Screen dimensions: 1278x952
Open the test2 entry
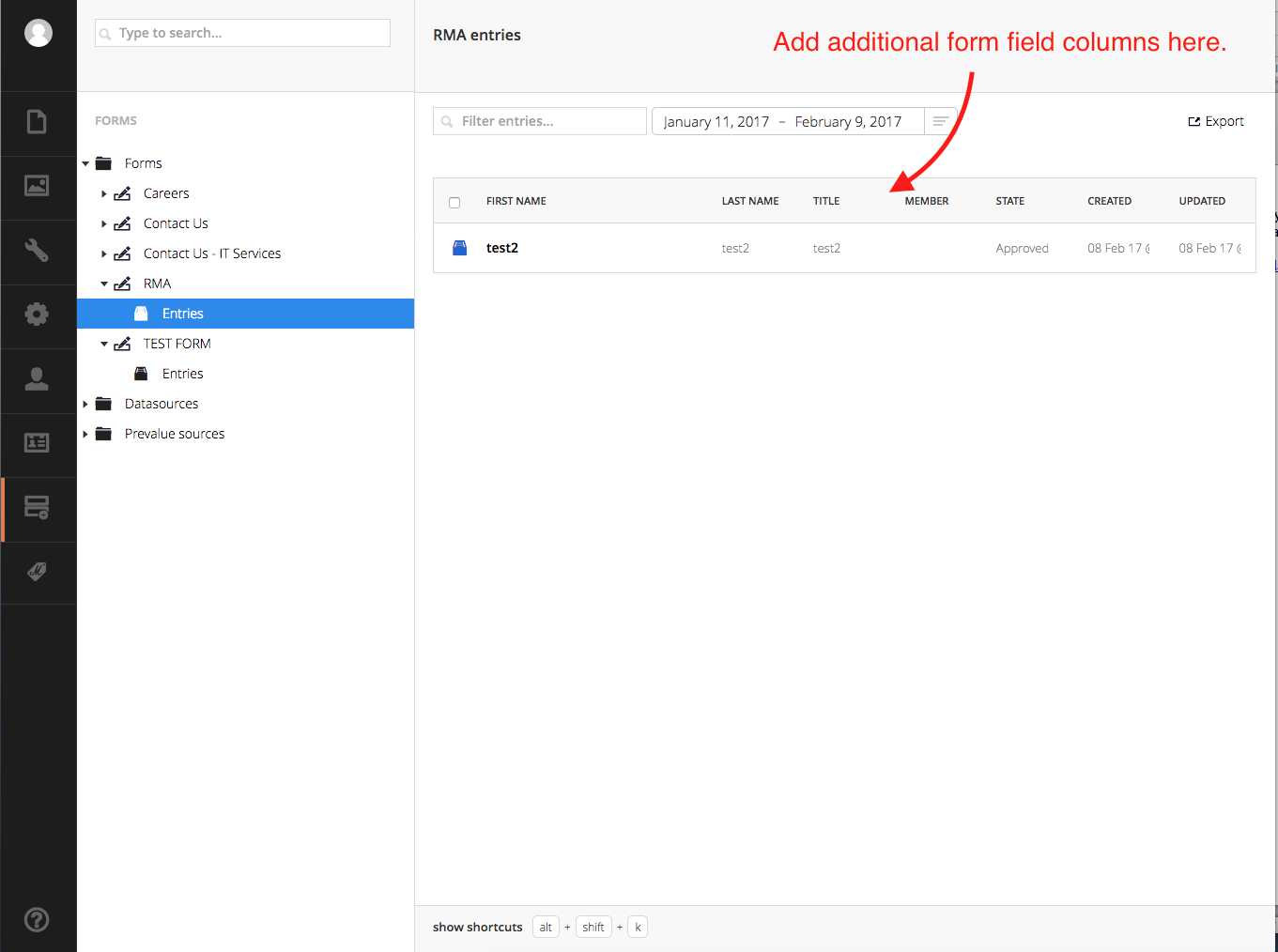[x=502, y=248]
